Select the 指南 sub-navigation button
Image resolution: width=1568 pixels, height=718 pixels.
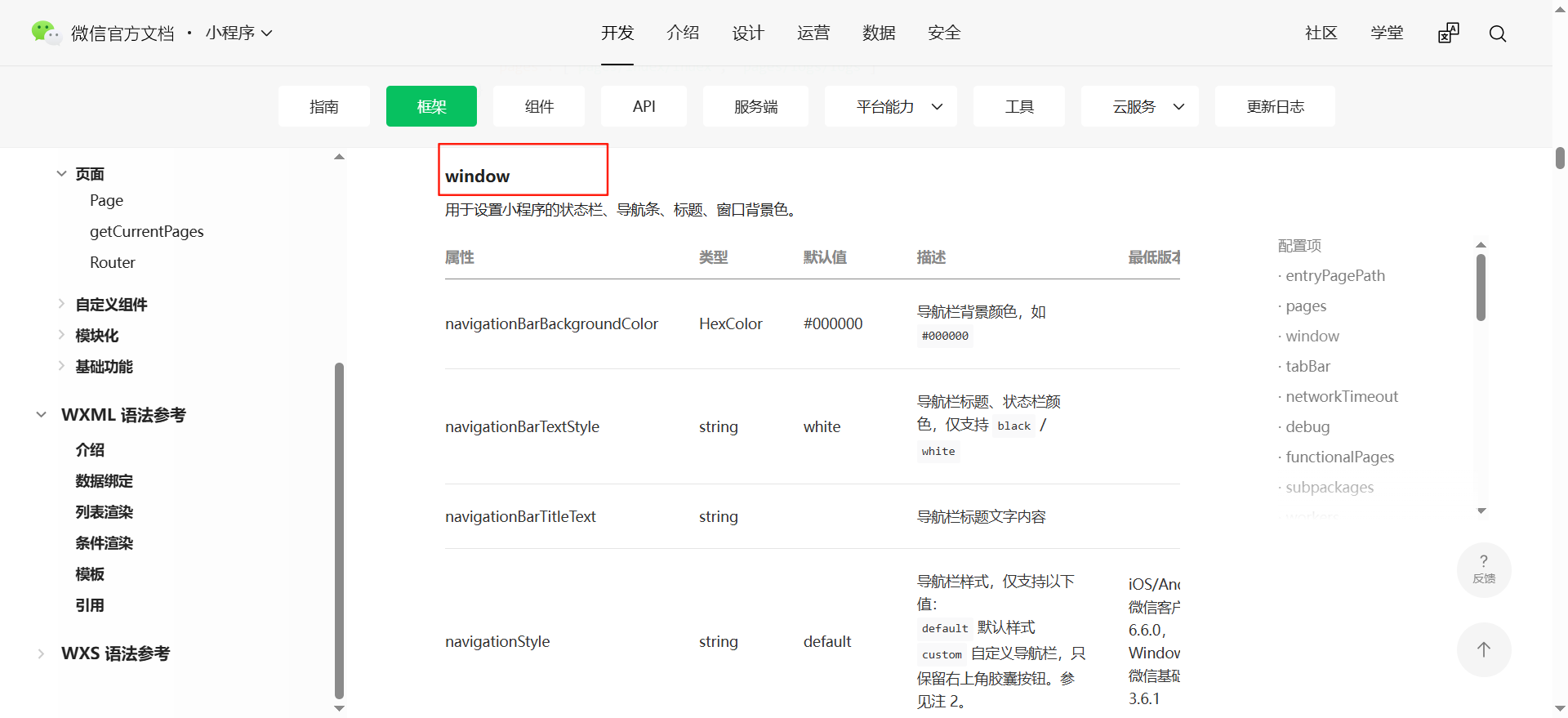(x=324, y=106)
